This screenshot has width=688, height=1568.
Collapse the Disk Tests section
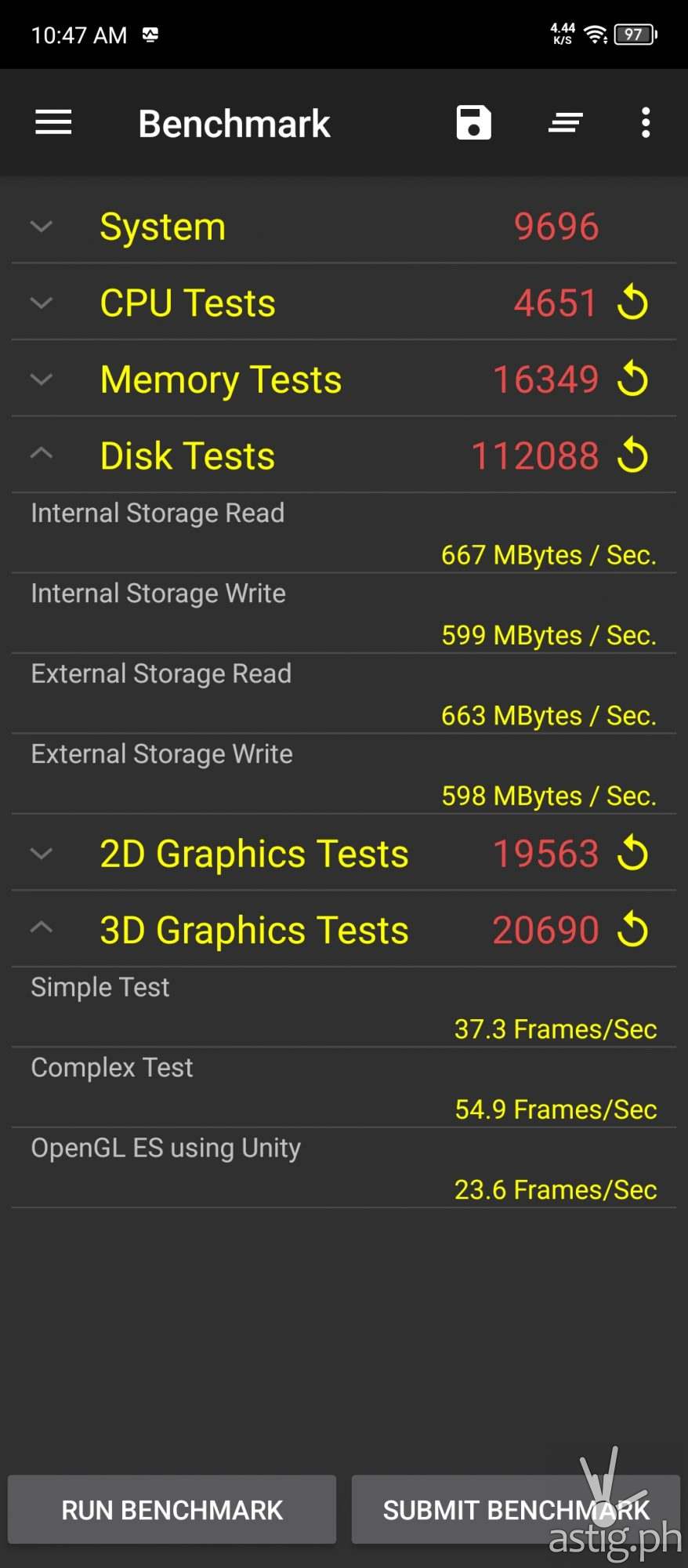(x=42, y=453)
